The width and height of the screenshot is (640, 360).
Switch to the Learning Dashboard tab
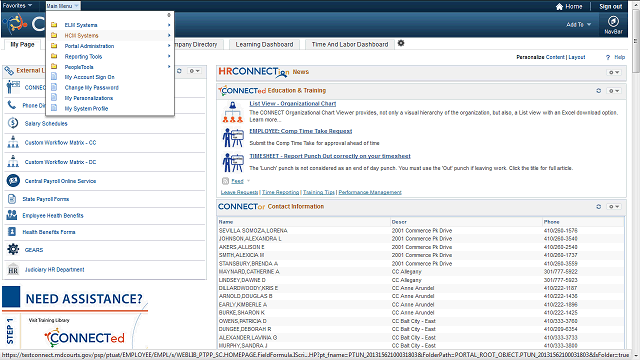pos(264,44)
